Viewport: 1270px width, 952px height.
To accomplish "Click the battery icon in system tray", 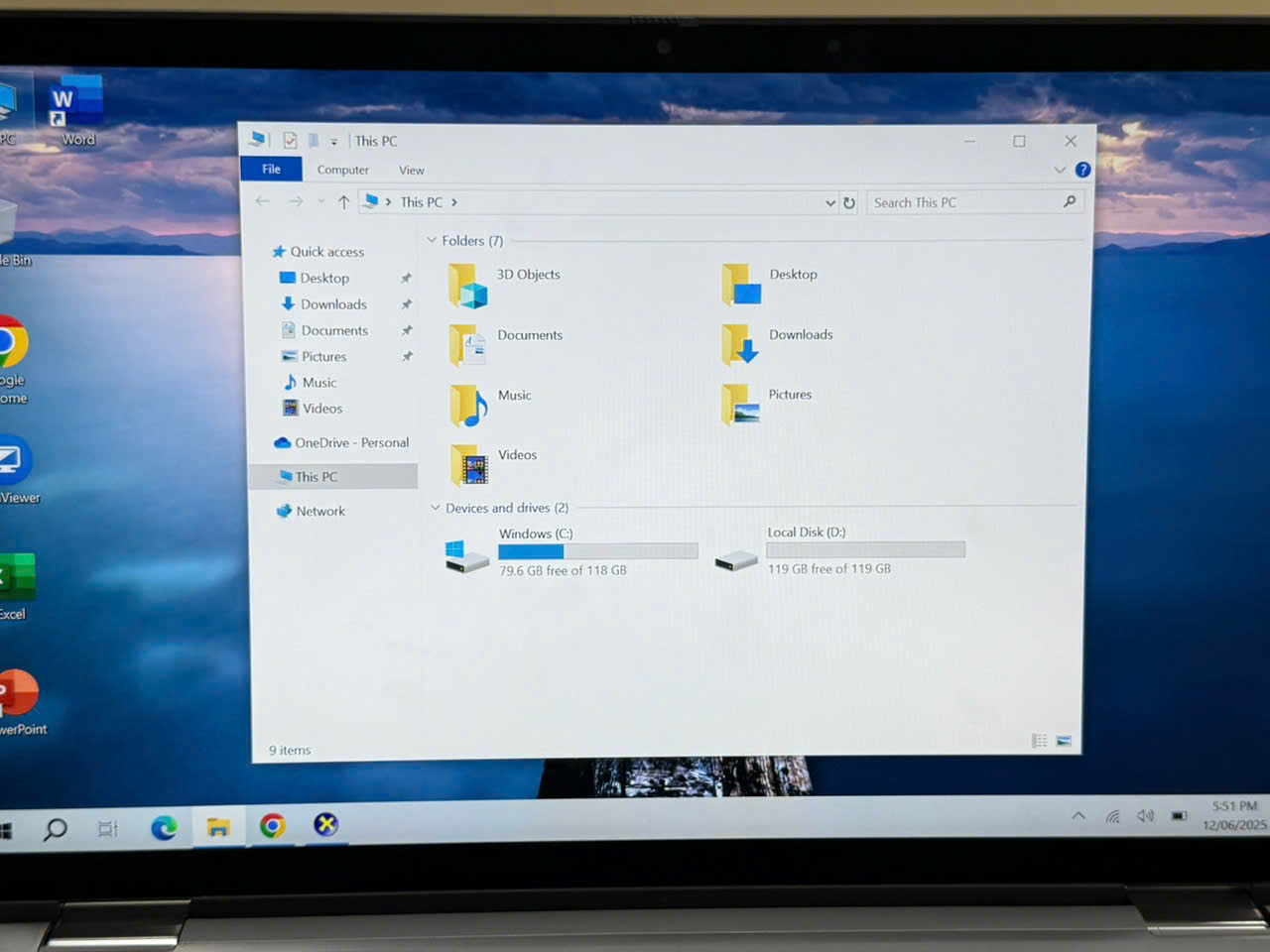I will [x=1179, y=816].
